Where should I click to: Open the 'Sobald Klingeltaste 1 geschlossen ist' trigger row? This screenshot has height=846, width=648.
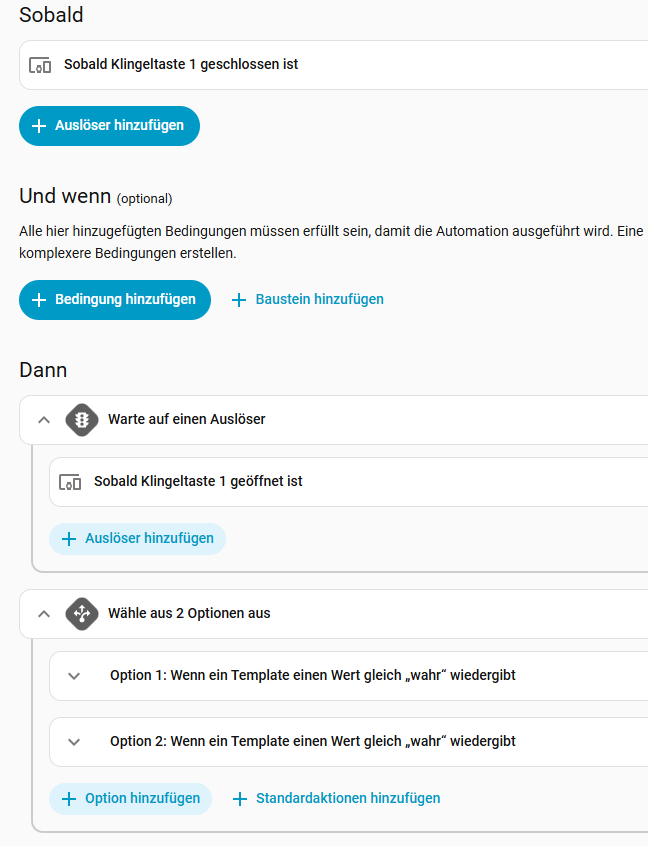(300, 65)
